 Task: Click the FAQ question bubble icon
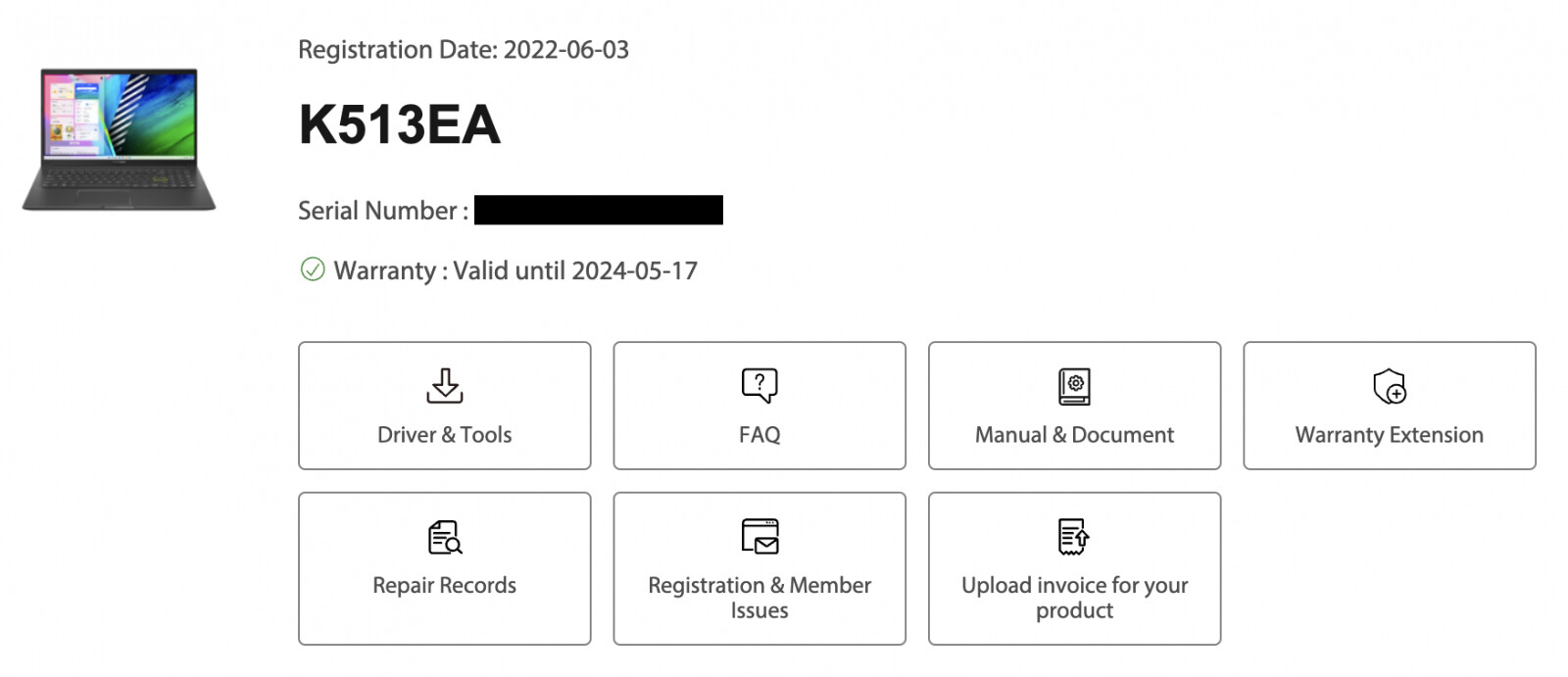(759, 385)
